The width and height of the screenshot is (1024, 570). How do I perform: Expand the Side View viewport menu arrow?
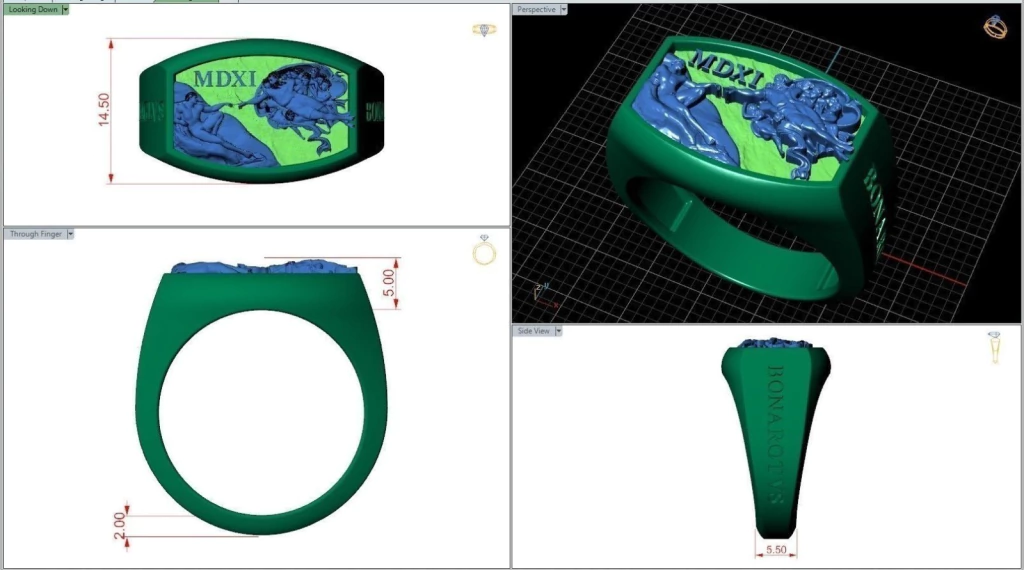pos(558,331)
